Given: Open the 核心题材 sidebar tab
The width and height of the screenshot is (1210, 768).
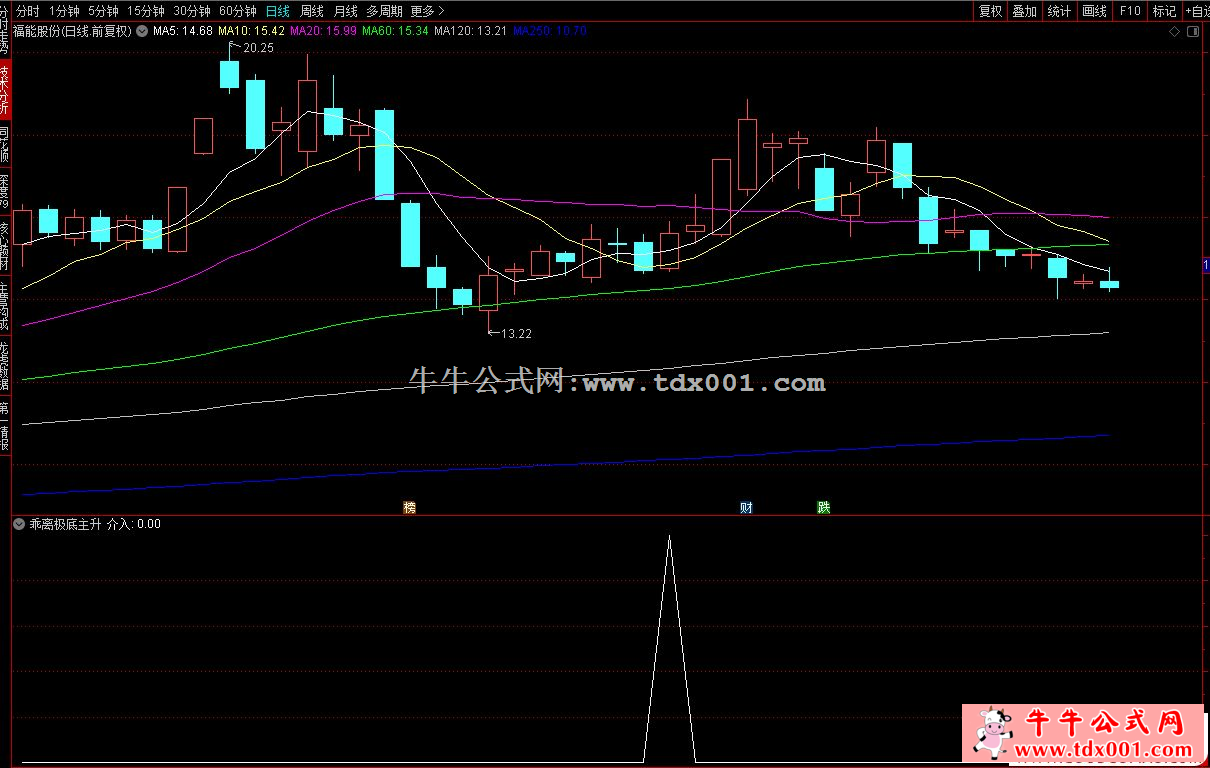Looking at the screenshot, I should [x=5, y=246].
